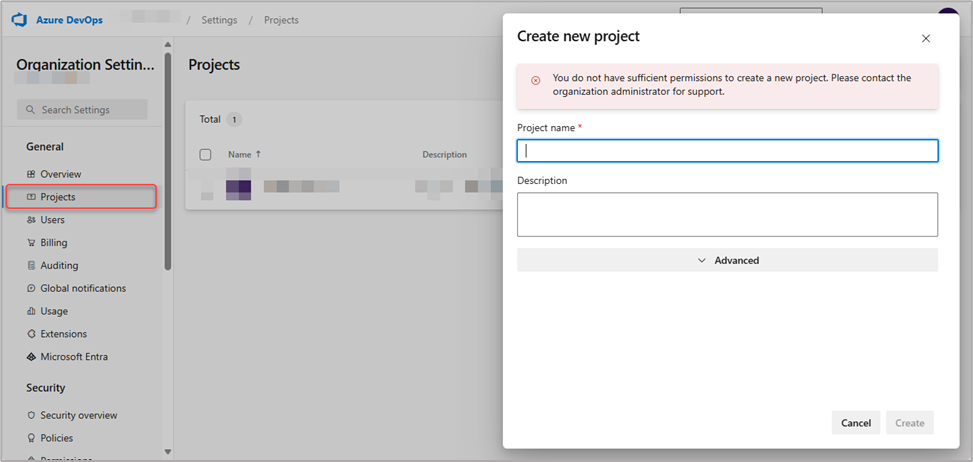
Task: Click the Project name text field
Action: [x=727, y=151]
